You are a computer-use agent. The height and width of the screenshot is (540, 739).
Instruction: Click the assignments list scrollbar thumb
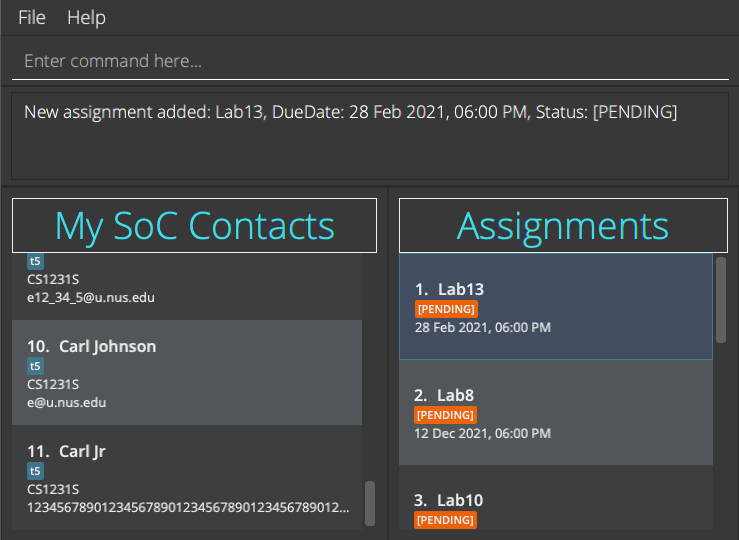tap(721, 300)
